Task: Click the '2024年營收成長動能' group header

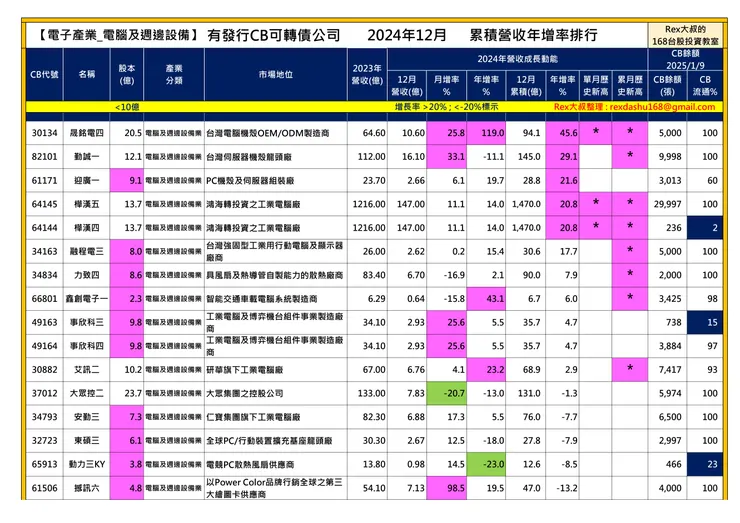Action: tap(517, 59)
